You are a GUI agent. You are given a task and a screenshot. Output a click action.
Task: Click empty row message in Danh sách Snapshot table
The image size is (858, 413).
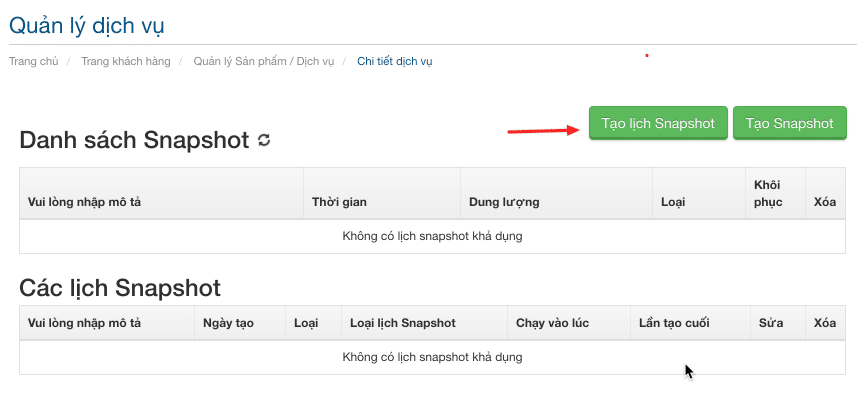(x=432, y=237)
